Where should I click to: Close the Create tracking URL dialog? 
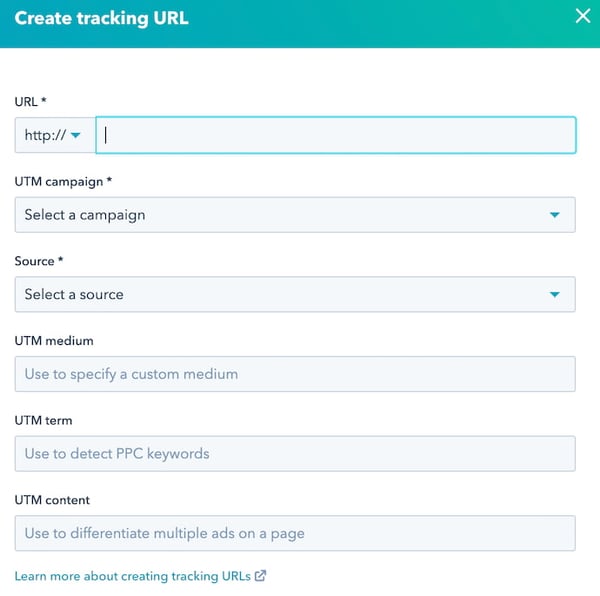pos(582,16)
